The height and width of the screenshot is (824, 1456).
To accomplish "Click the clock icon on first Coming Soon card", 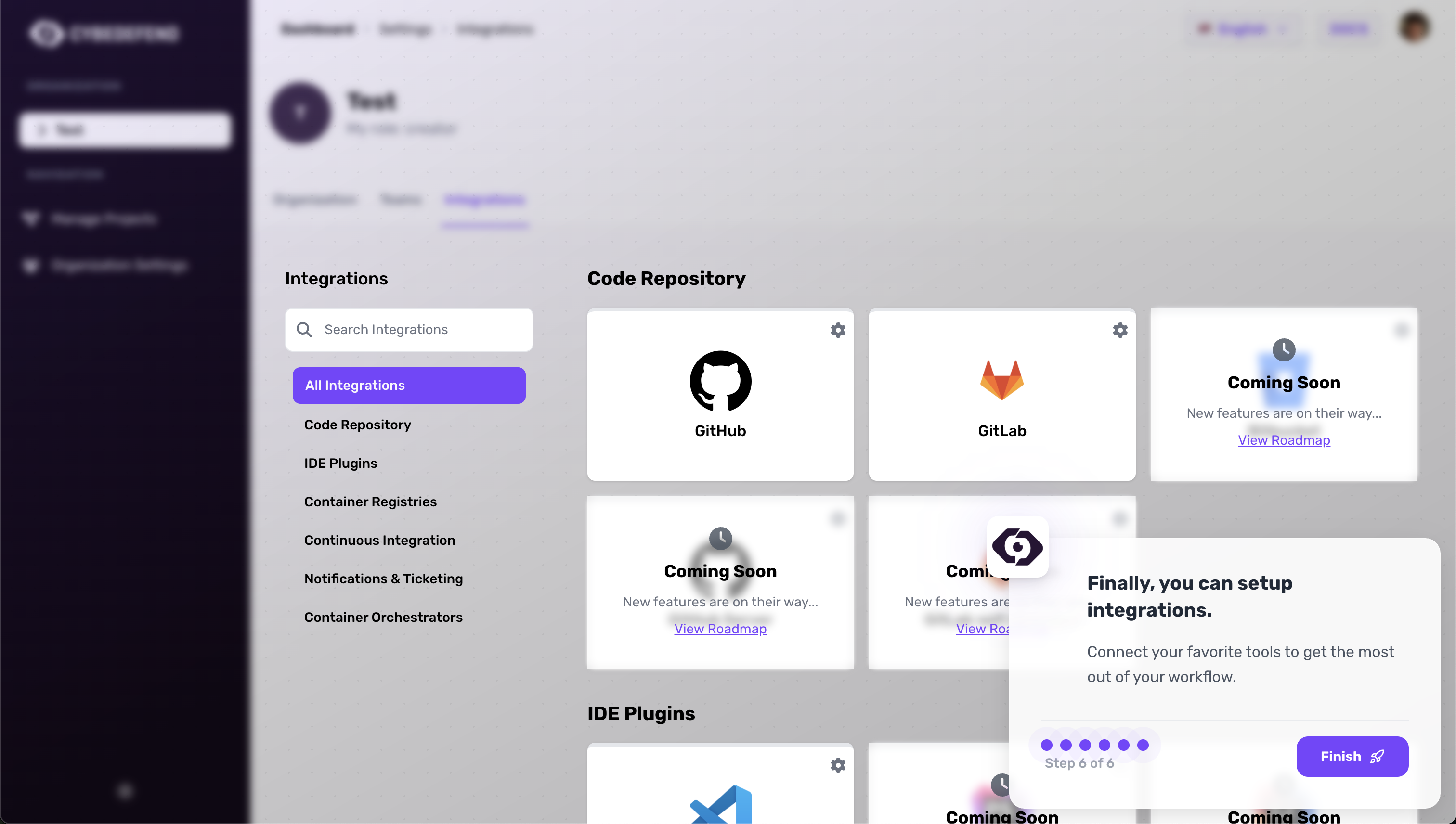I will point(1283,350).
